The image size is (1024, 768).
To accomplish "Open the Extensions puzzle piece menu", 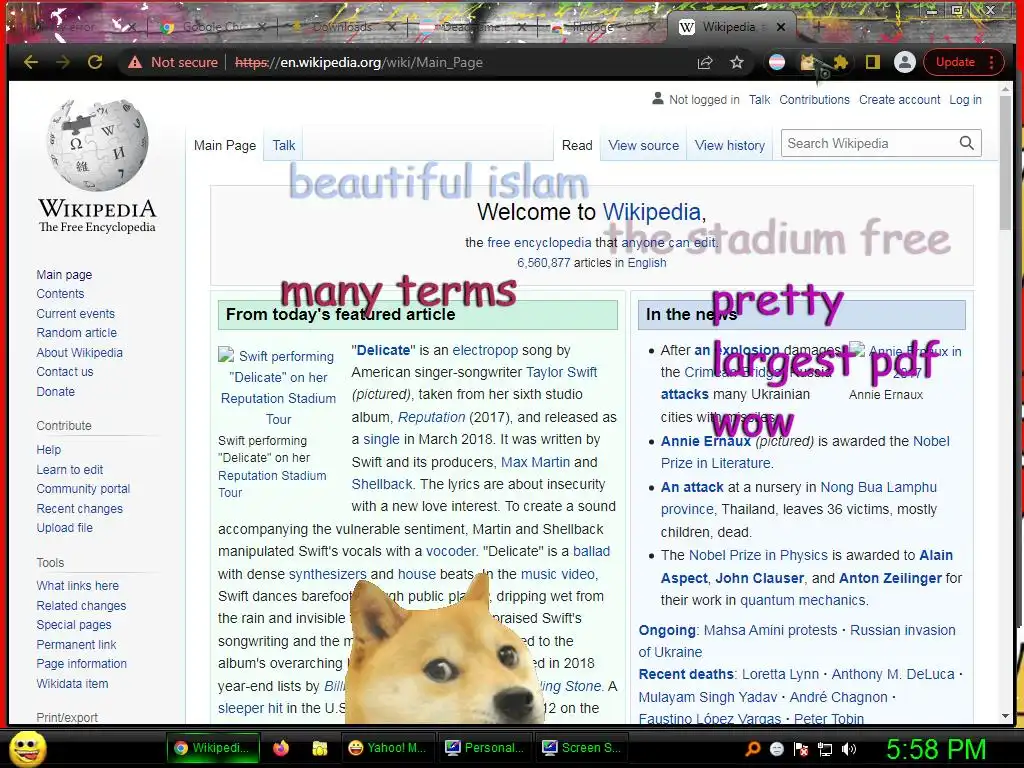I will tap(840, 63).
